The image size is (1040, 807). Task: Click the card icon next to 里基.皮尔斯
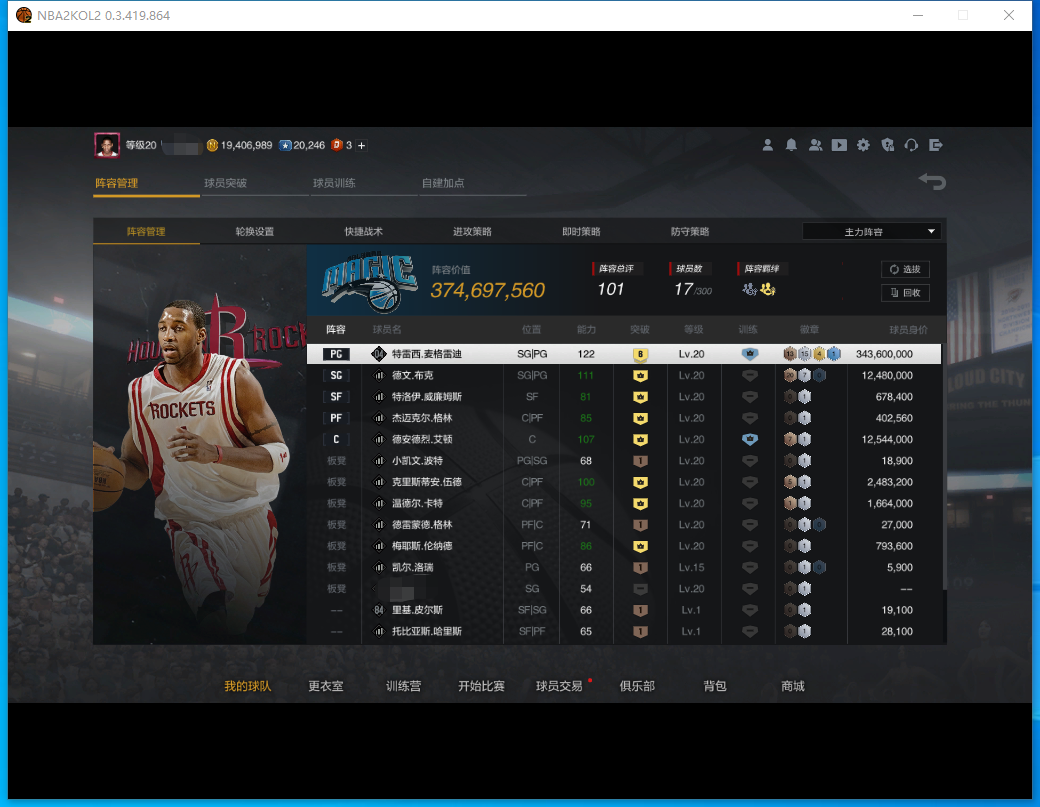pyautogui.click(x=379, y=610)
